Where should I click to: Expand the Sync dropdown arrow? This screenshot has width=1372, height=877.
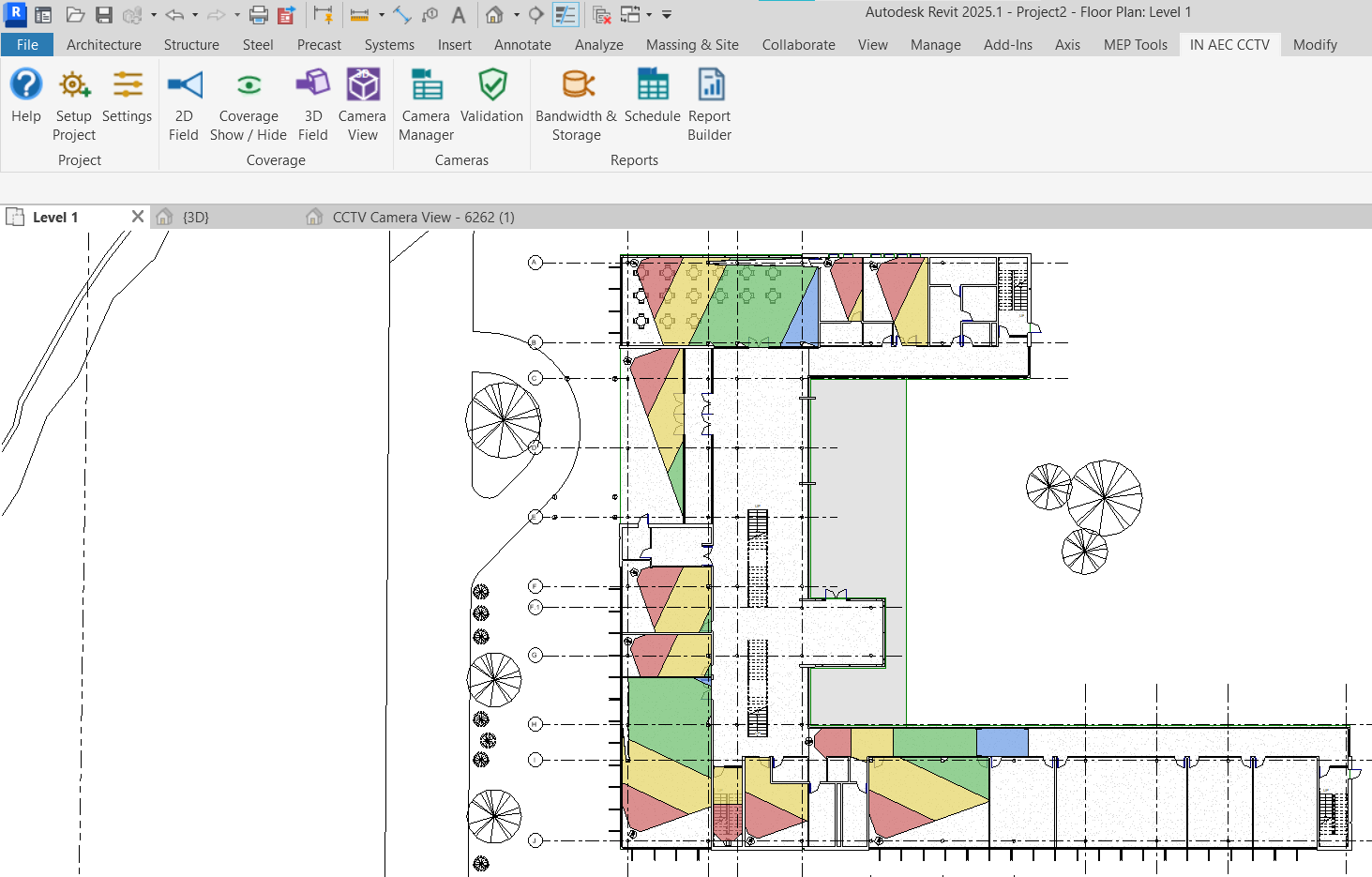153,15
